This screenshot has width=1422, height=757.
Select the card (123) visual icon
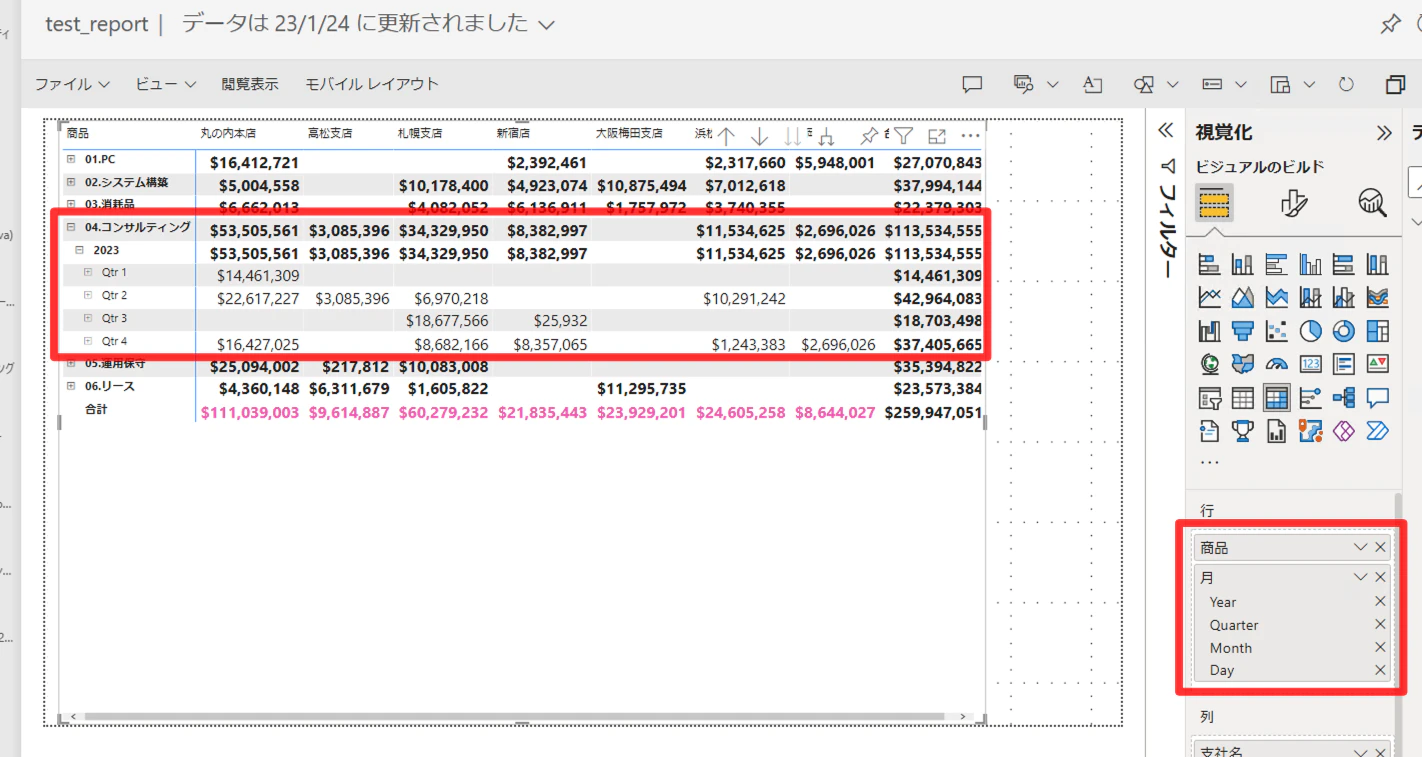(x=1311, y=363)
